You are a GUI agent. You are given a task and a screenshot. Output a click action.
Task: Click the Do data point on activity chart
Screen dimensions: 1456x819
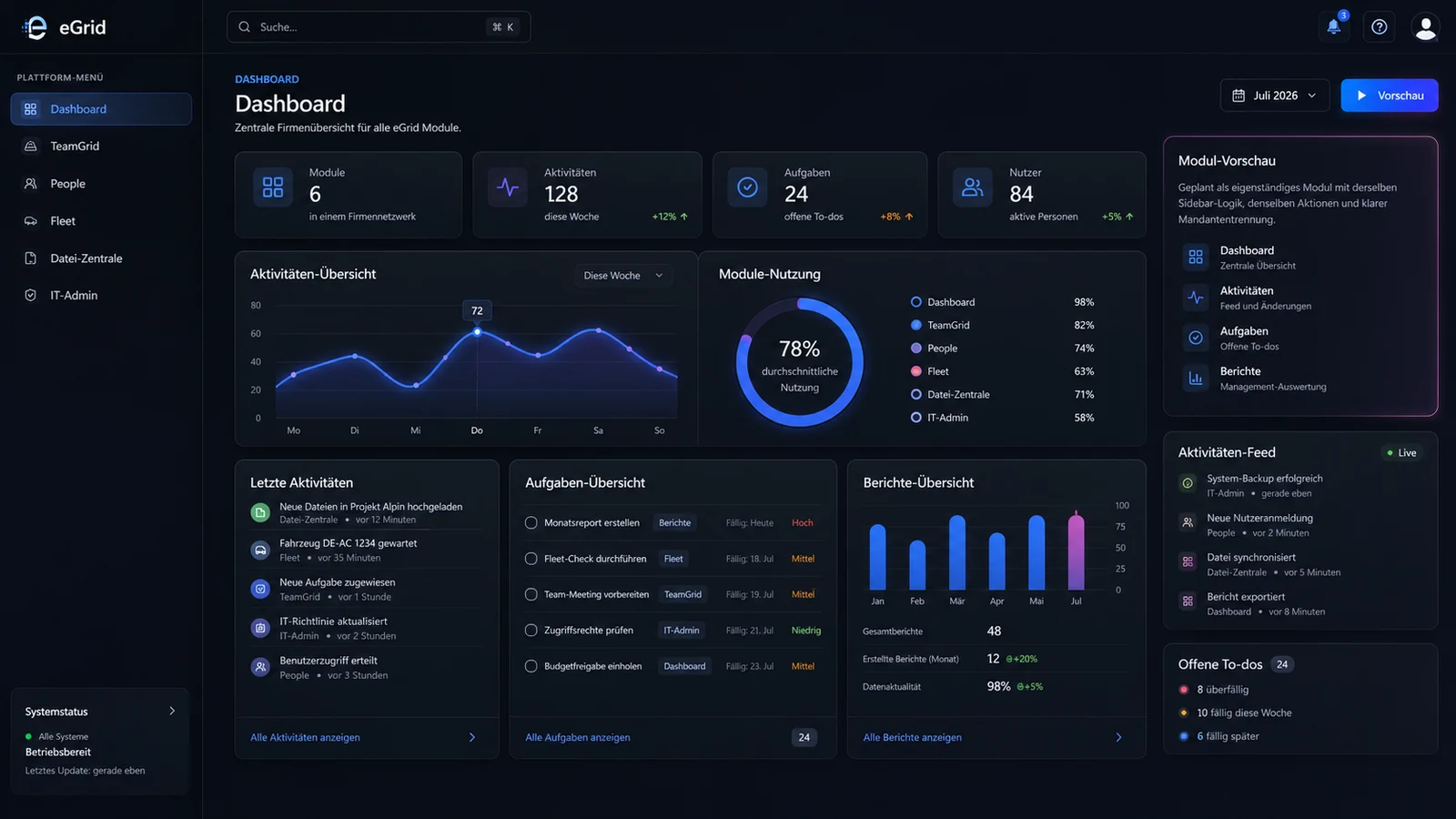477,332
